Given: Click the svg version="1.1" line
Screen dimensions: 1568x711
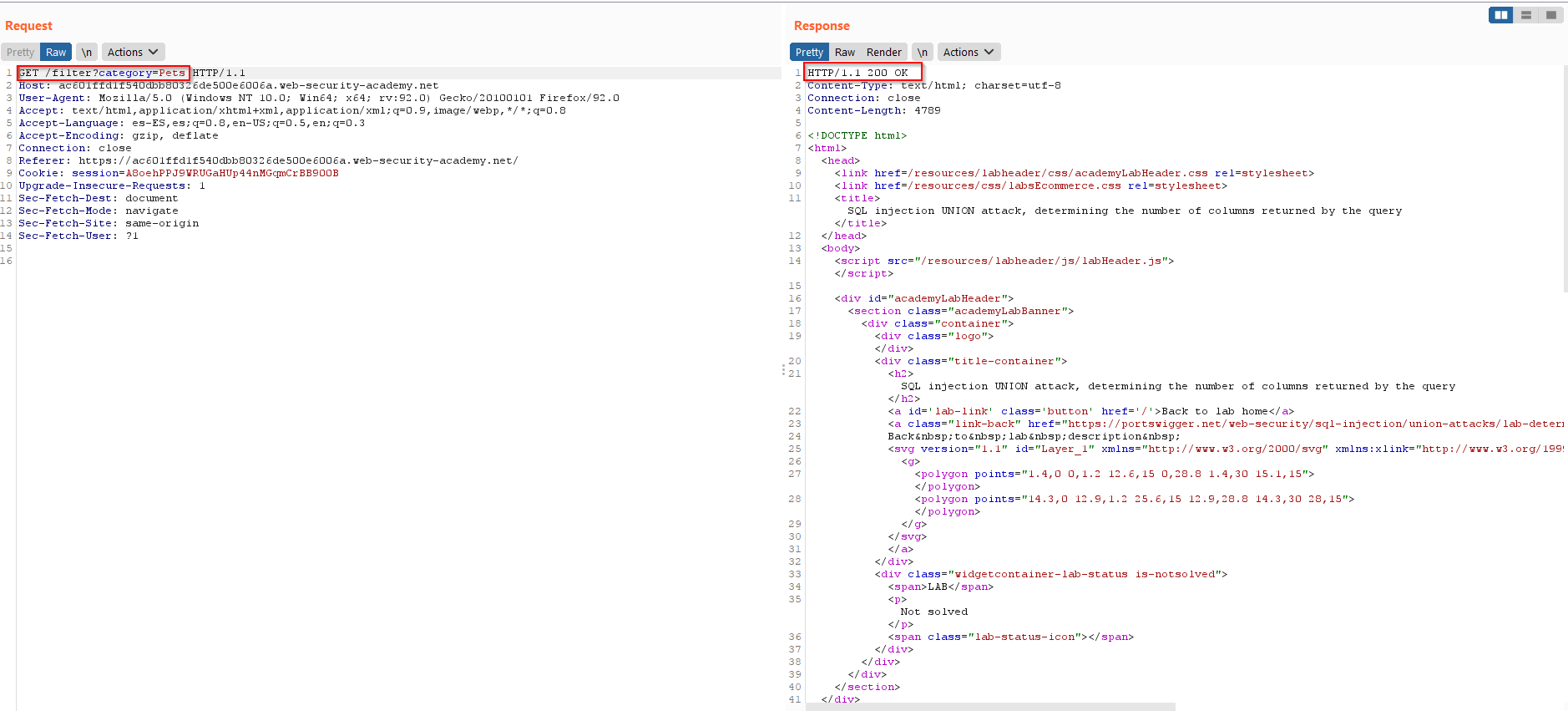Looking at the screenshot, I should click(1225, 449).
